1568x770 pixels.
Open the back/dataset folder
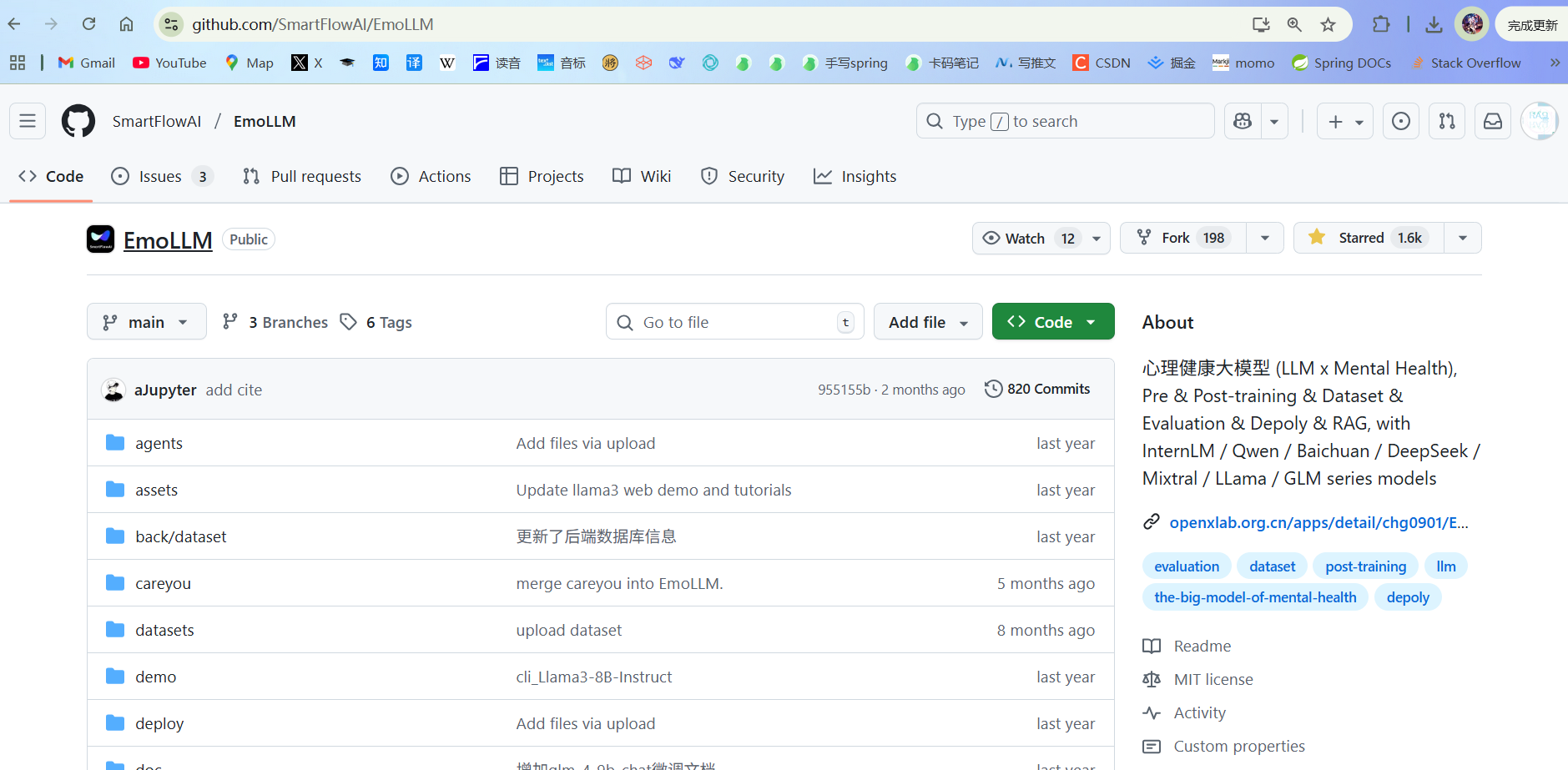(180, 536)
